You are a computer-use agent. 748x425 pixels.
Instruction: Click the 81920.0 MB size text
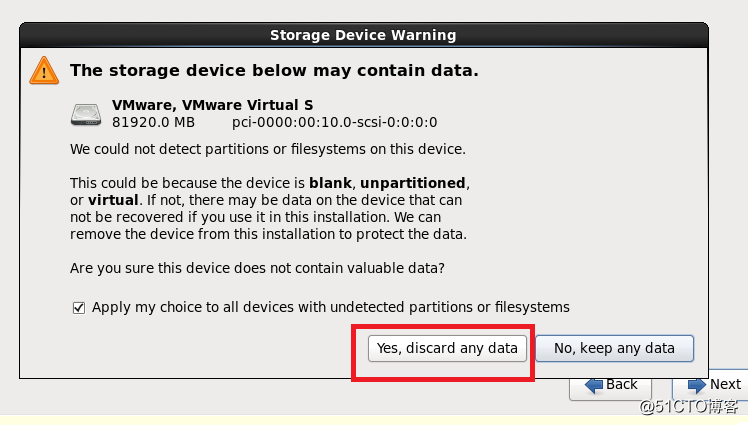pos(153,123)
